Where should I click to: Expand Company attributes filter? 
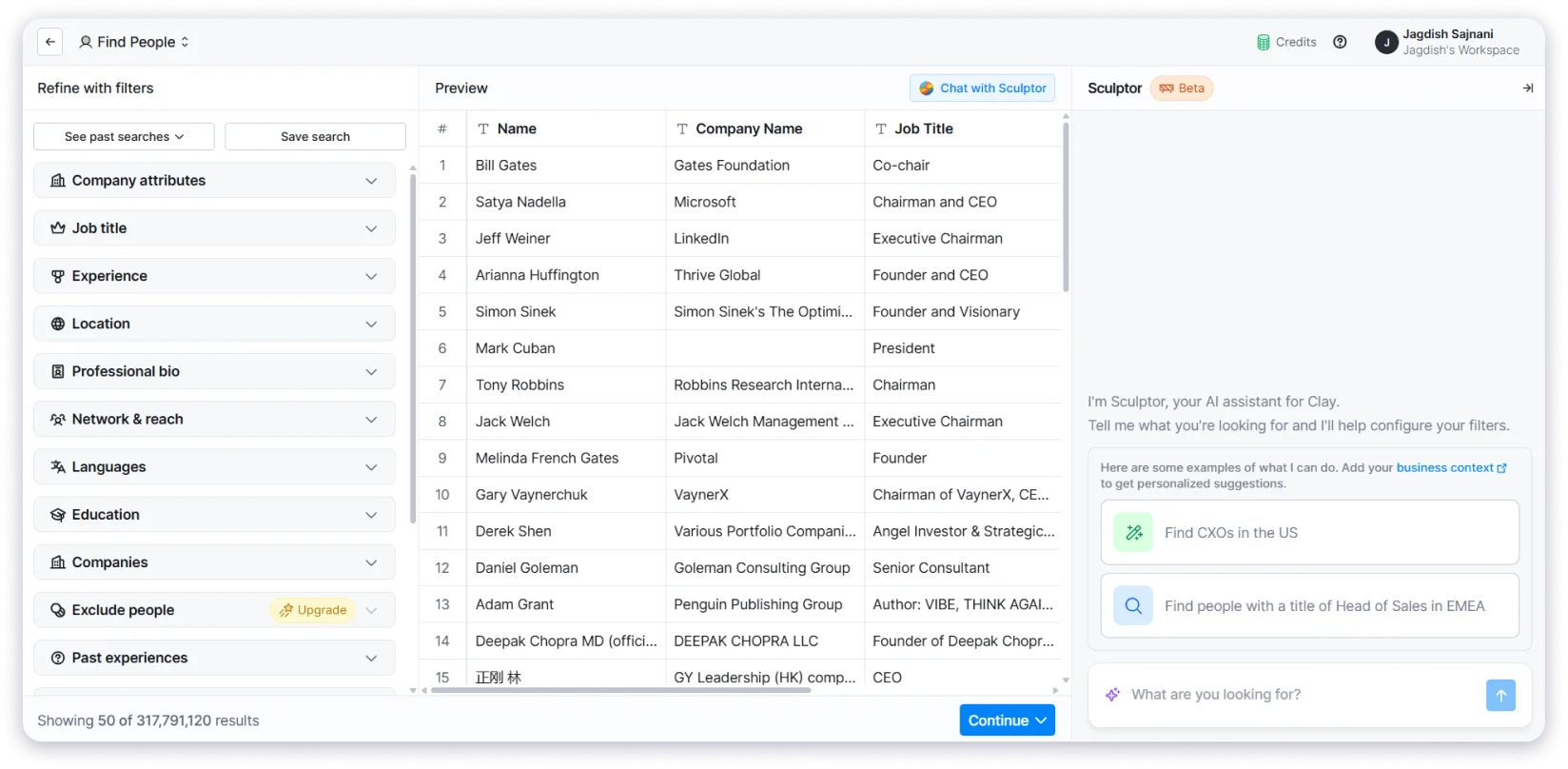214,181
